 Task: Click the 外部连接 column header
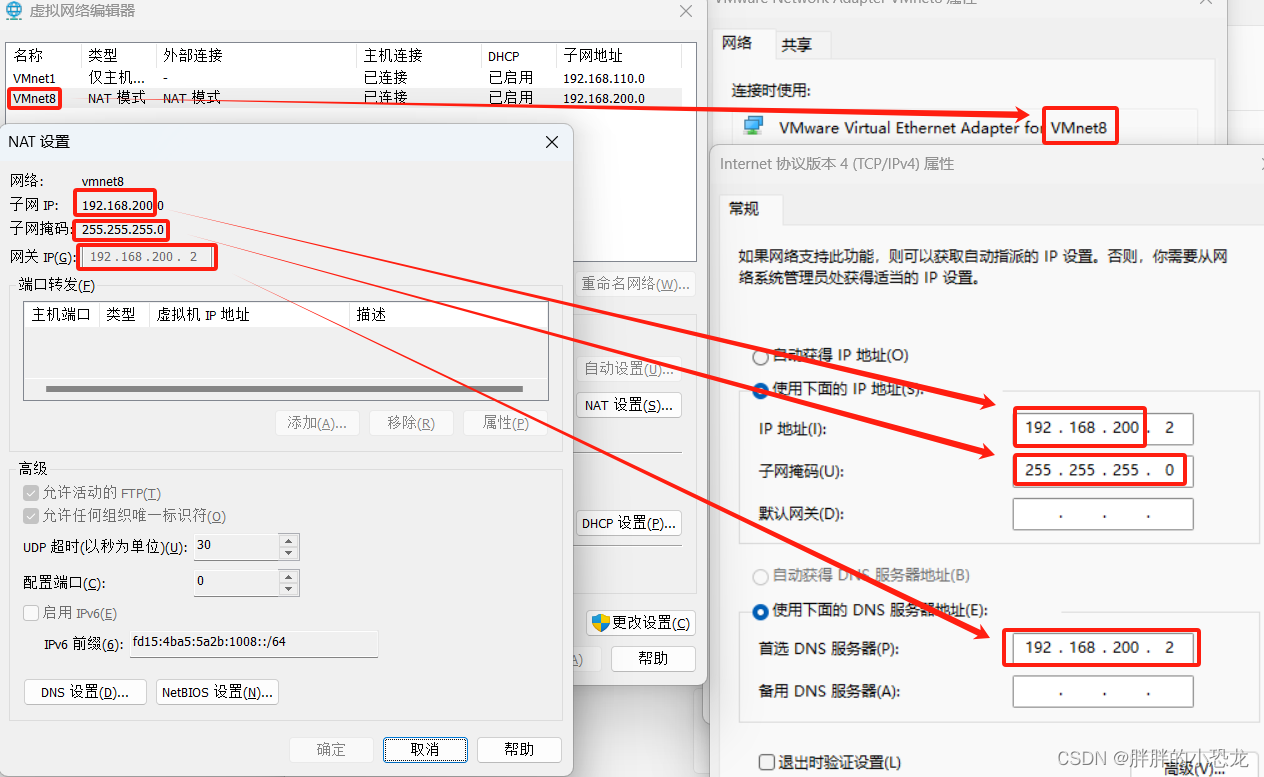point(256,55)
